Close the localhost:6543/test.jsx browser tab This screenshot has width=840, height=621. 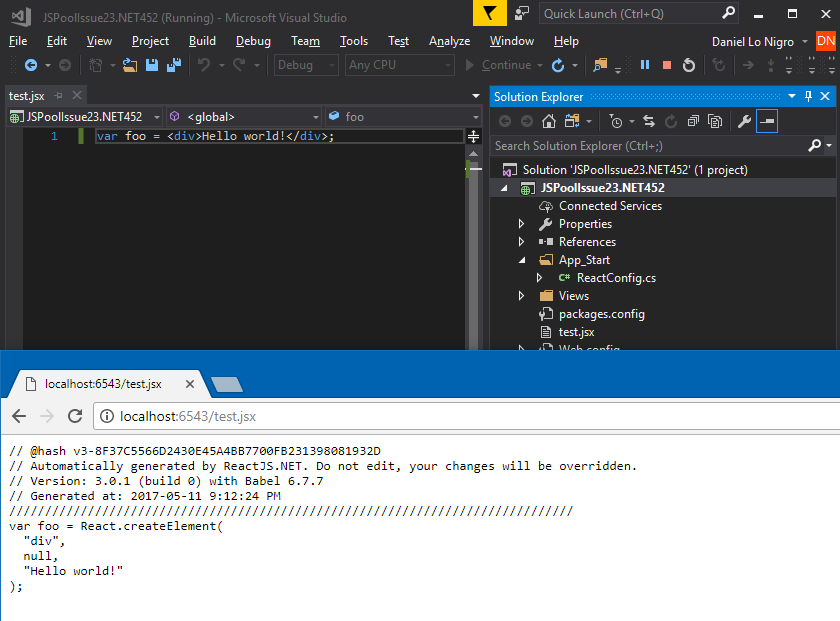(x=190, y=384)
